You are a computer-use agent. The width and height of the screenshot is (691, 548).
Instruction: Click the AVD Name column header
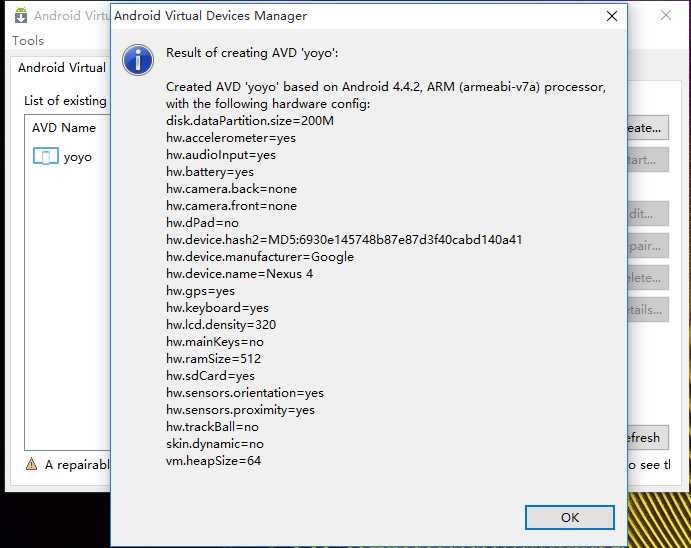(64, 128)
